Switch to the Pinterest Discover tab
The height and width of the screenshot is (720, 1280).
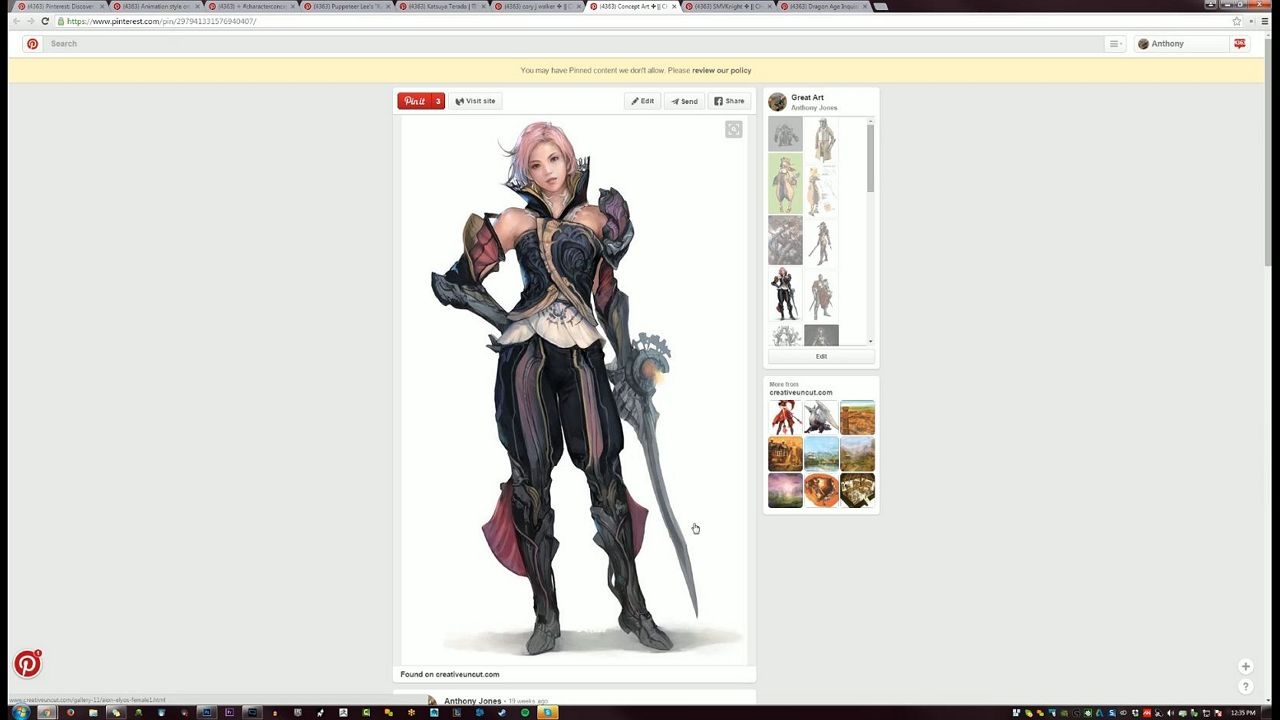[58, 6]
